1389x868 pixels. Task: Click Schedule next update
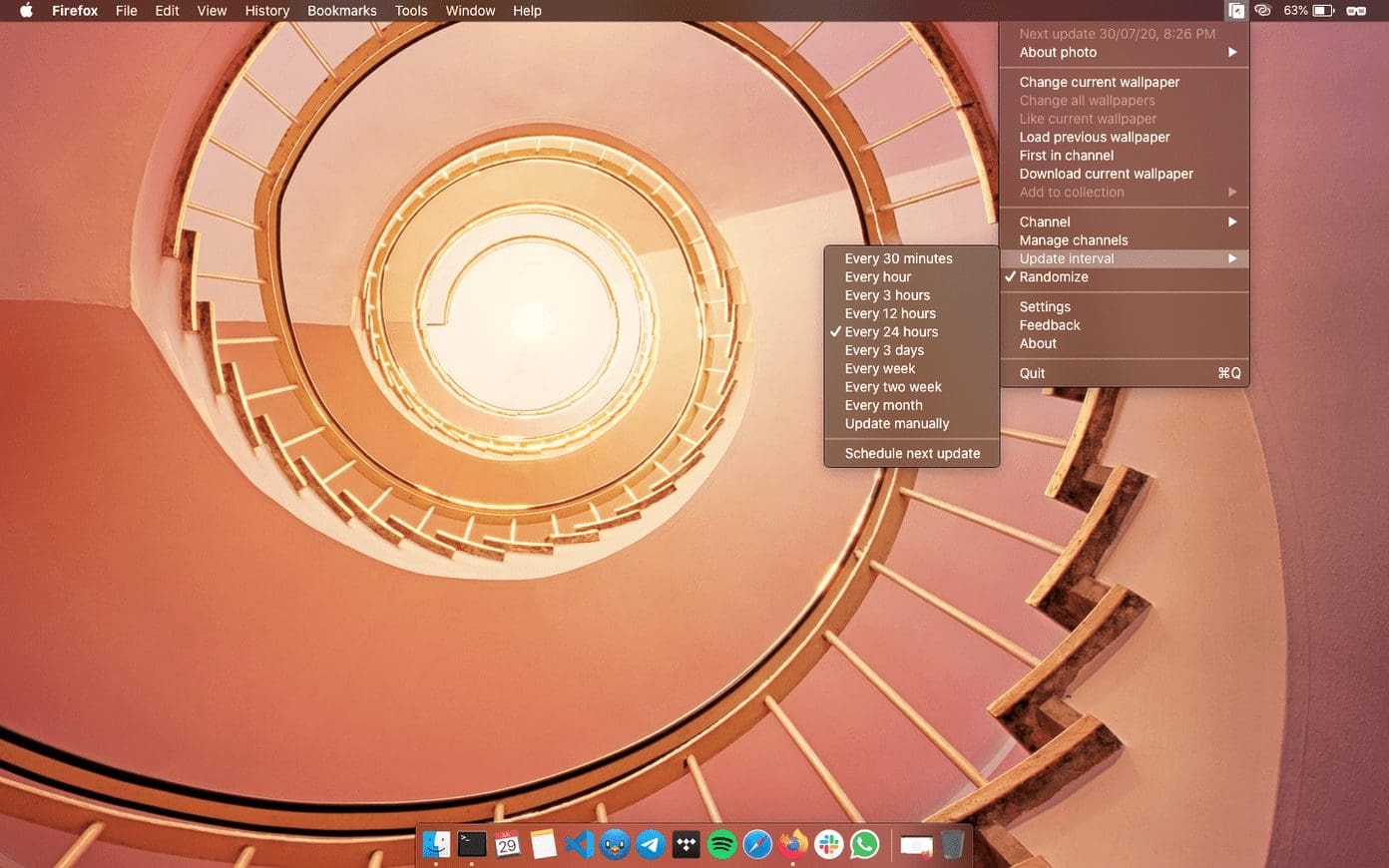(912, 453)
